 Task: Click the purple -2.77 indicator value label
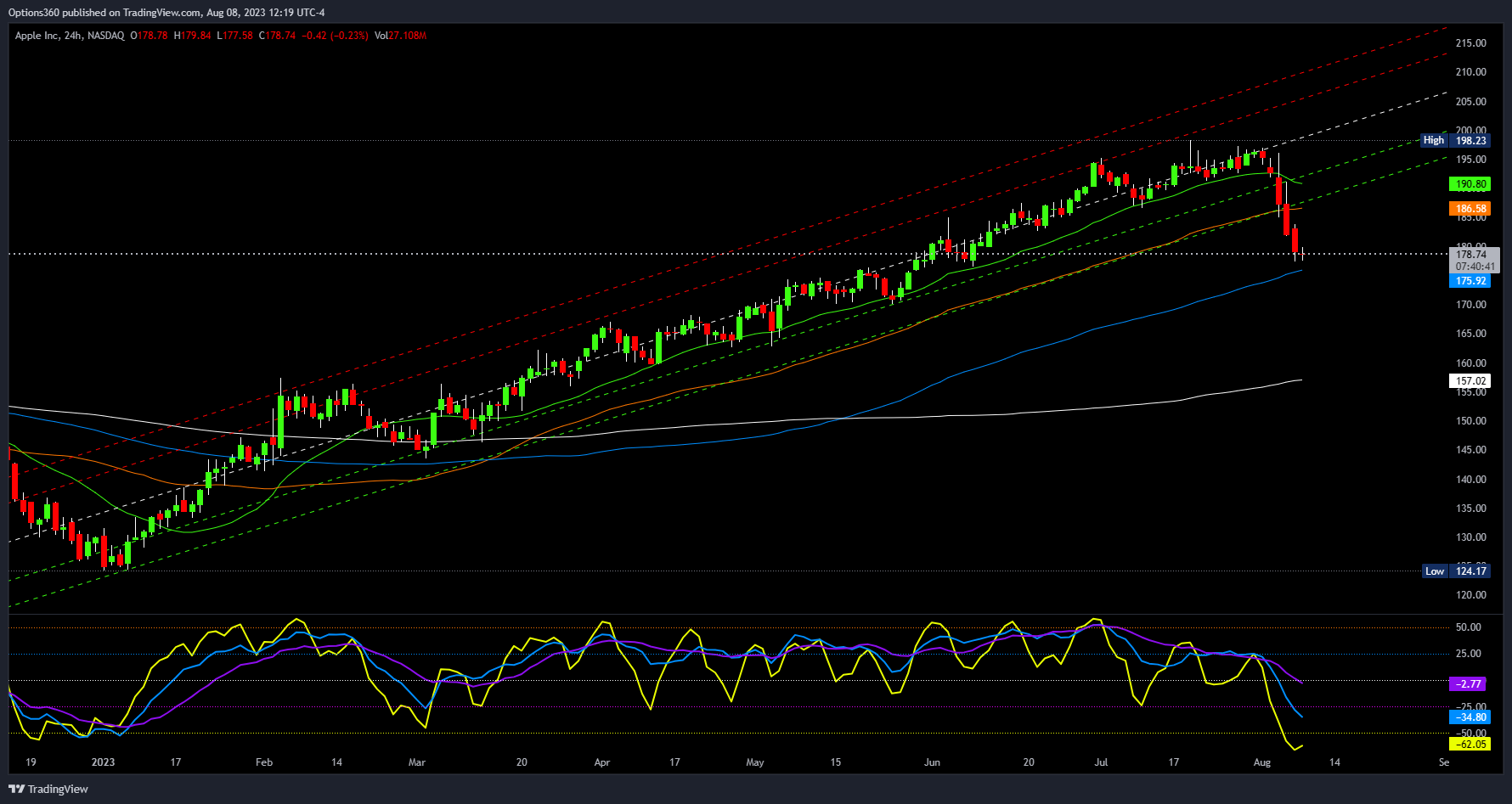[x=1469, y=683]
